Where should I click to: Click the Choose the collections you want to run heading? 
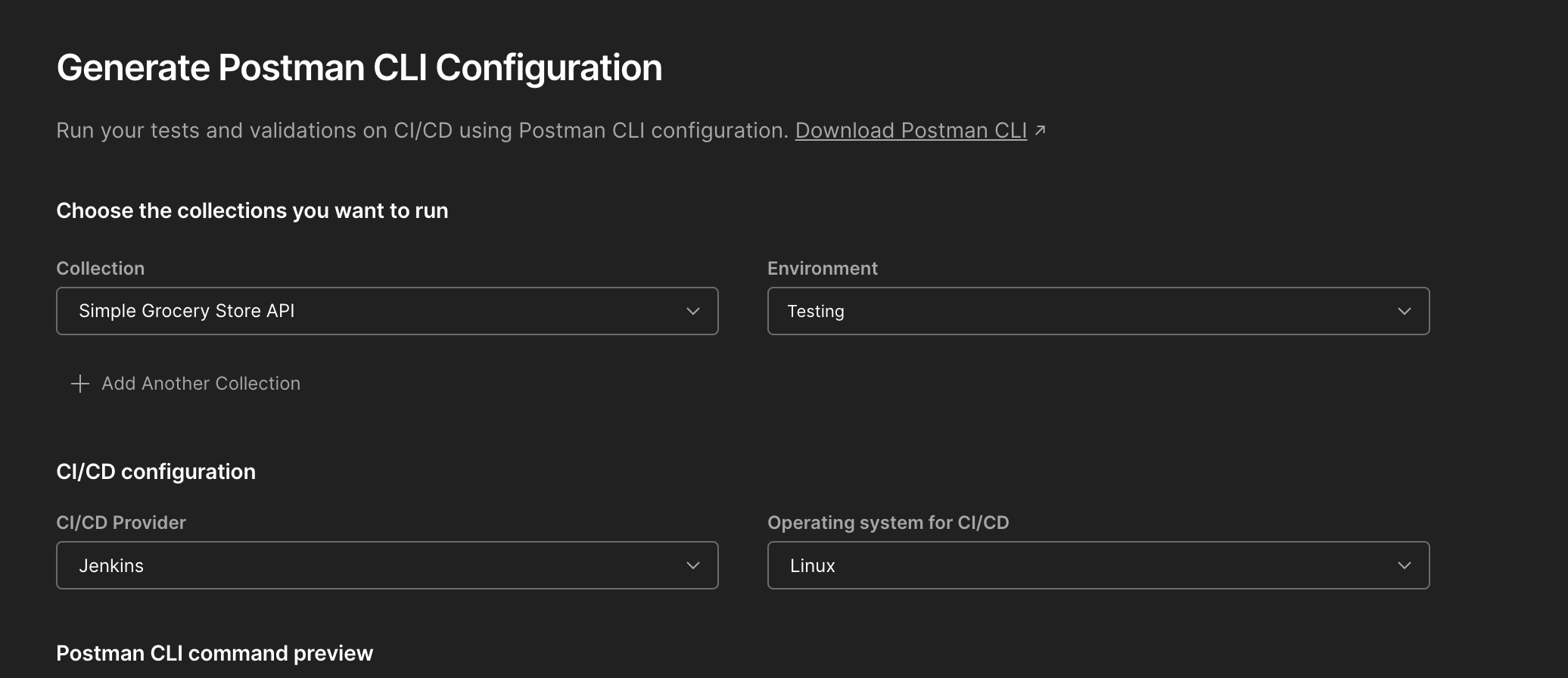[x=252, y=210]
